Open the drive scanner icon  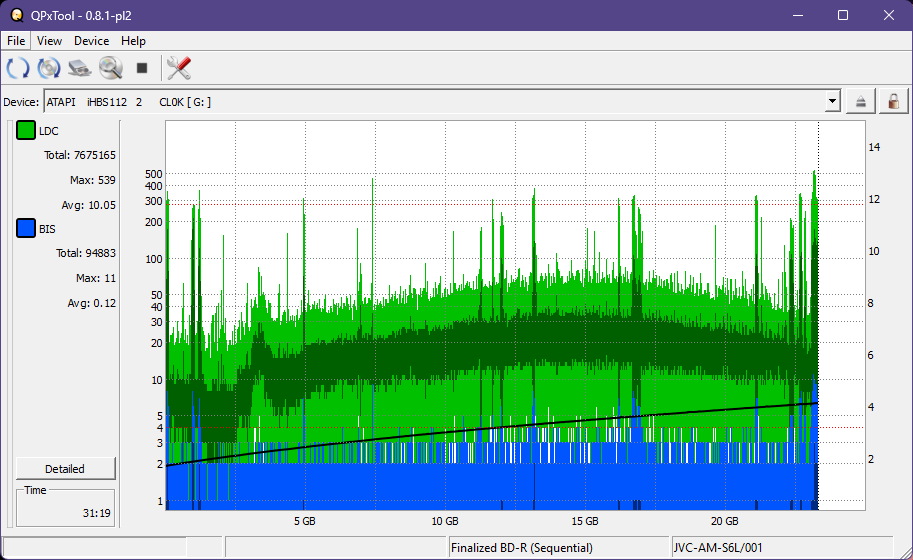(x=80, y=68)
